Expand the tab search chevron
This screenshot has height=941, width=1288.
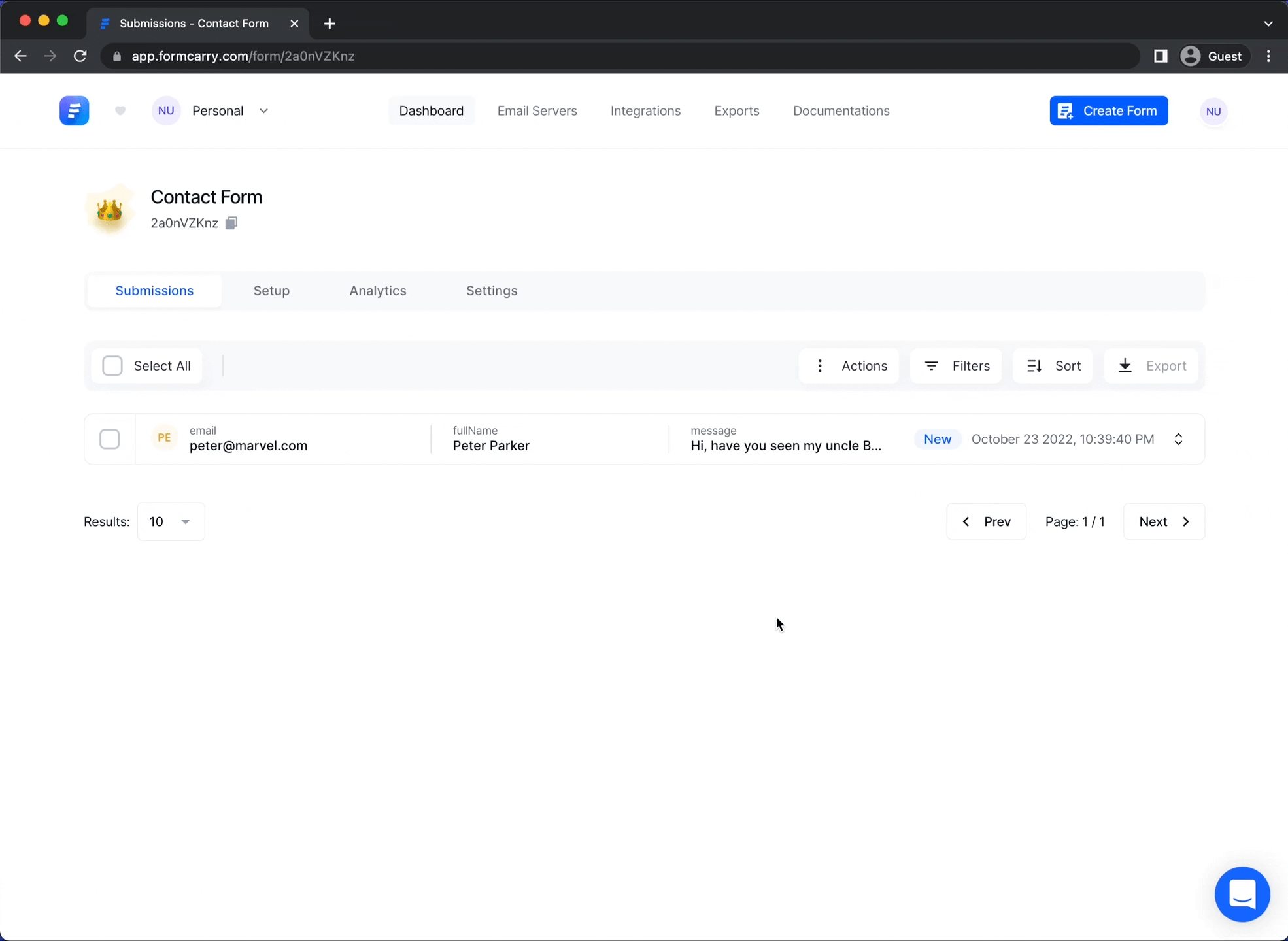pos(1268,24)
